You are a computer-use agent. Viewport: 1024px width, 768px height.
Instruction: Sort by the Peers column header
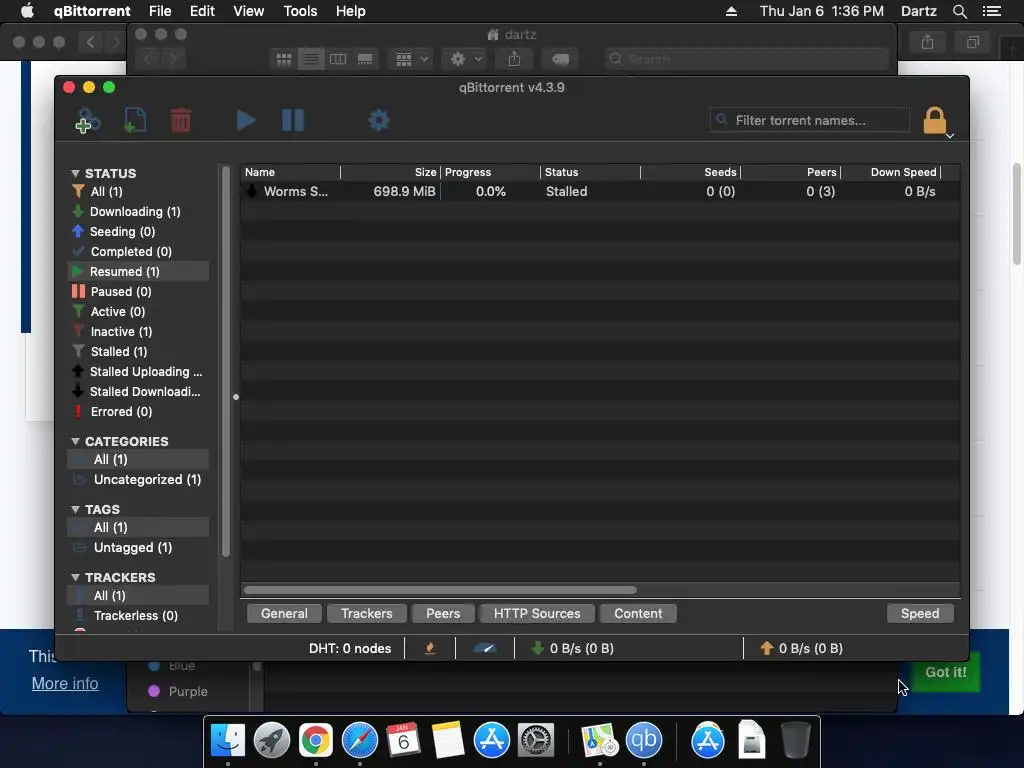[791, 172]
